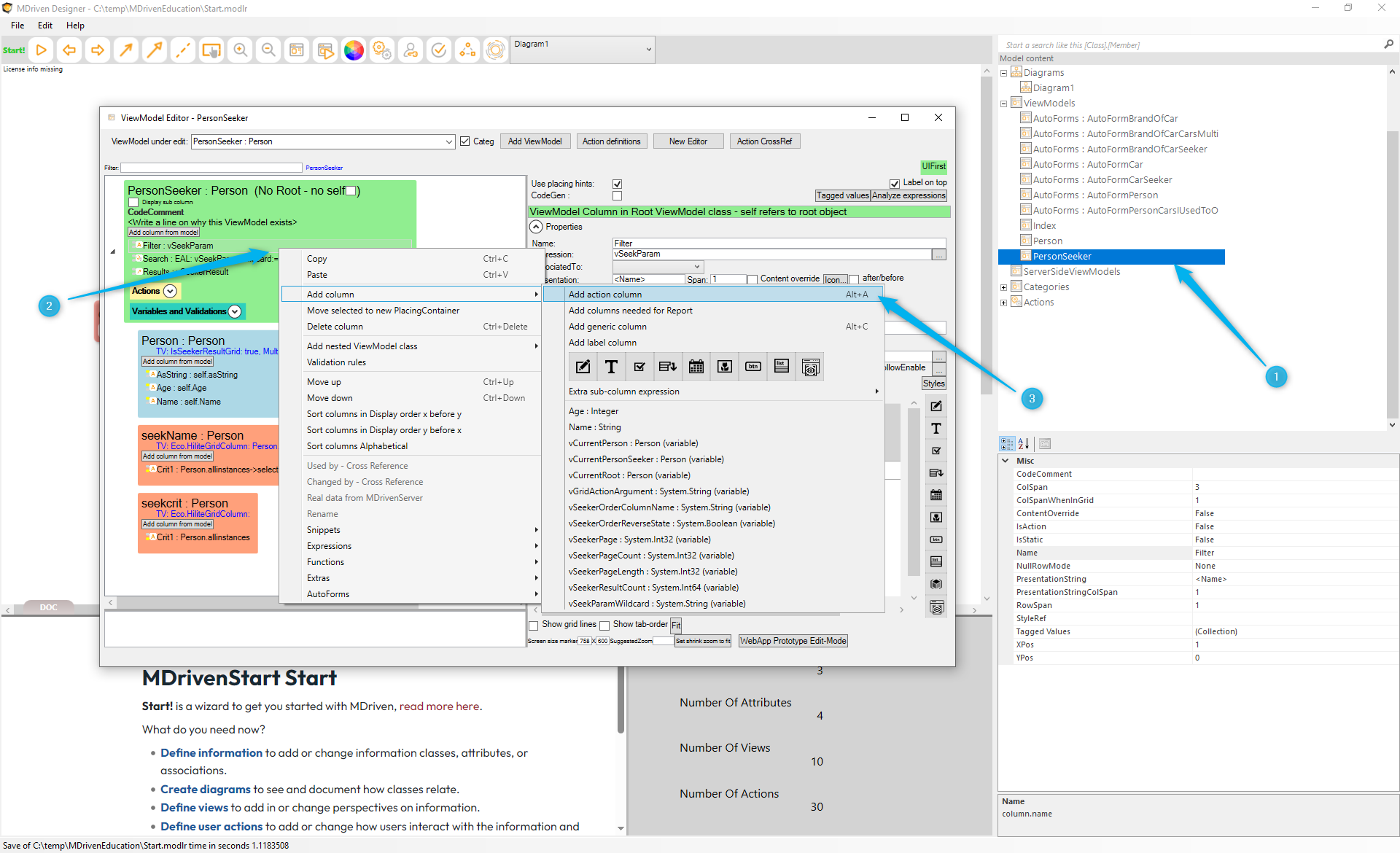This screenshot has height=853, width=1400.
Task: Enable Show grid lines checkbox
Action: point(534,625)
